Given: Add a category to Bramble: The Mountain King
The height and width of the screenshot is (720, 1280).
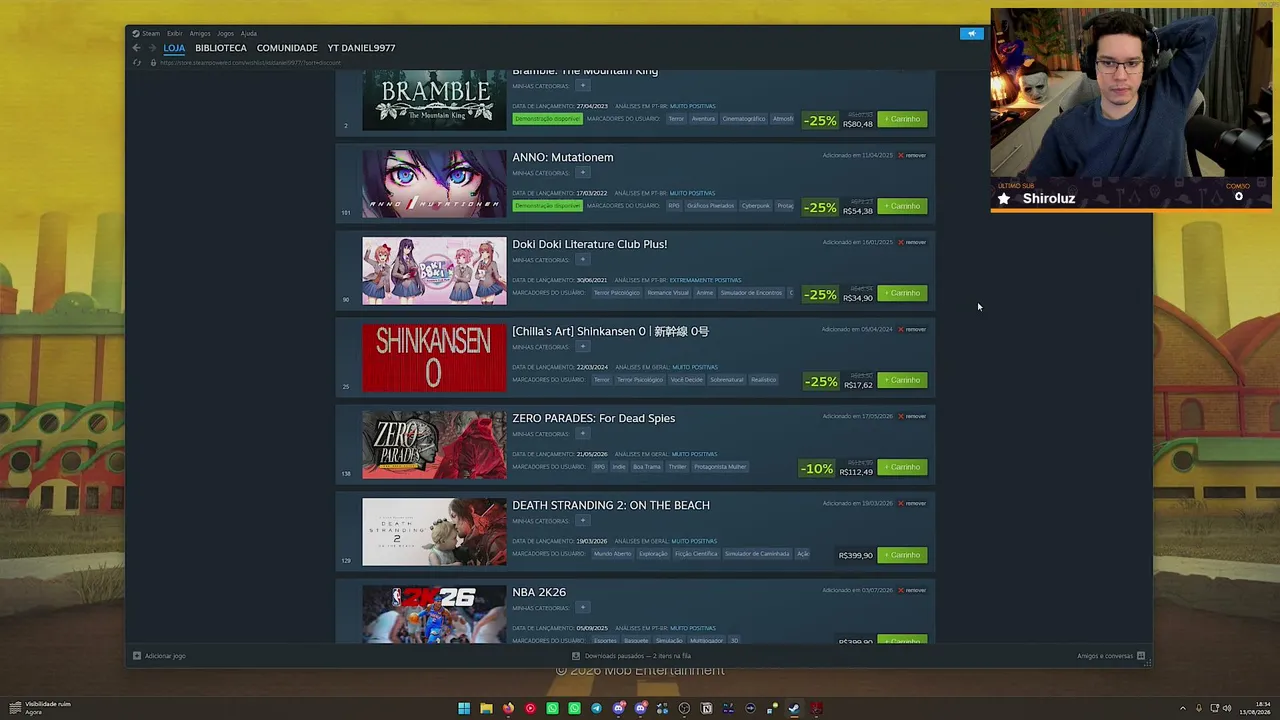Looking at the screenshot, I should [x=583, y=86].
